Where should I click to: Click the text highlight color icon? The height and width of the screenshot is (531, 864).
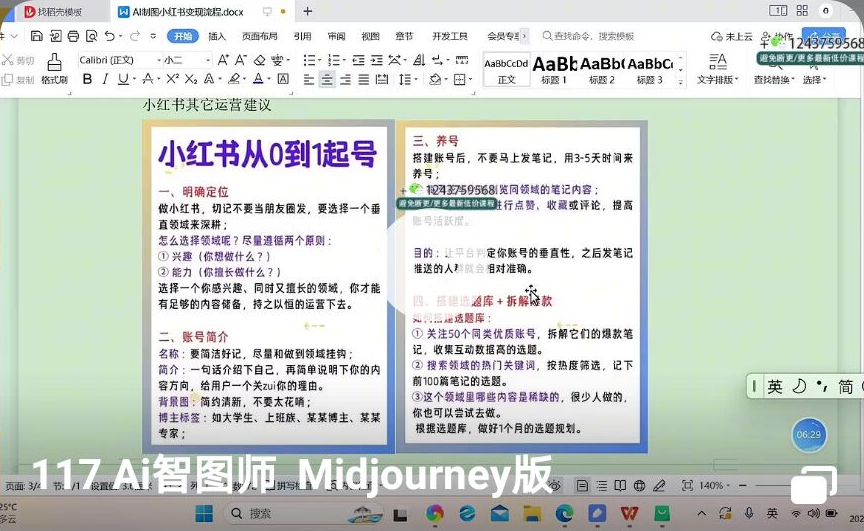[234, 79]
